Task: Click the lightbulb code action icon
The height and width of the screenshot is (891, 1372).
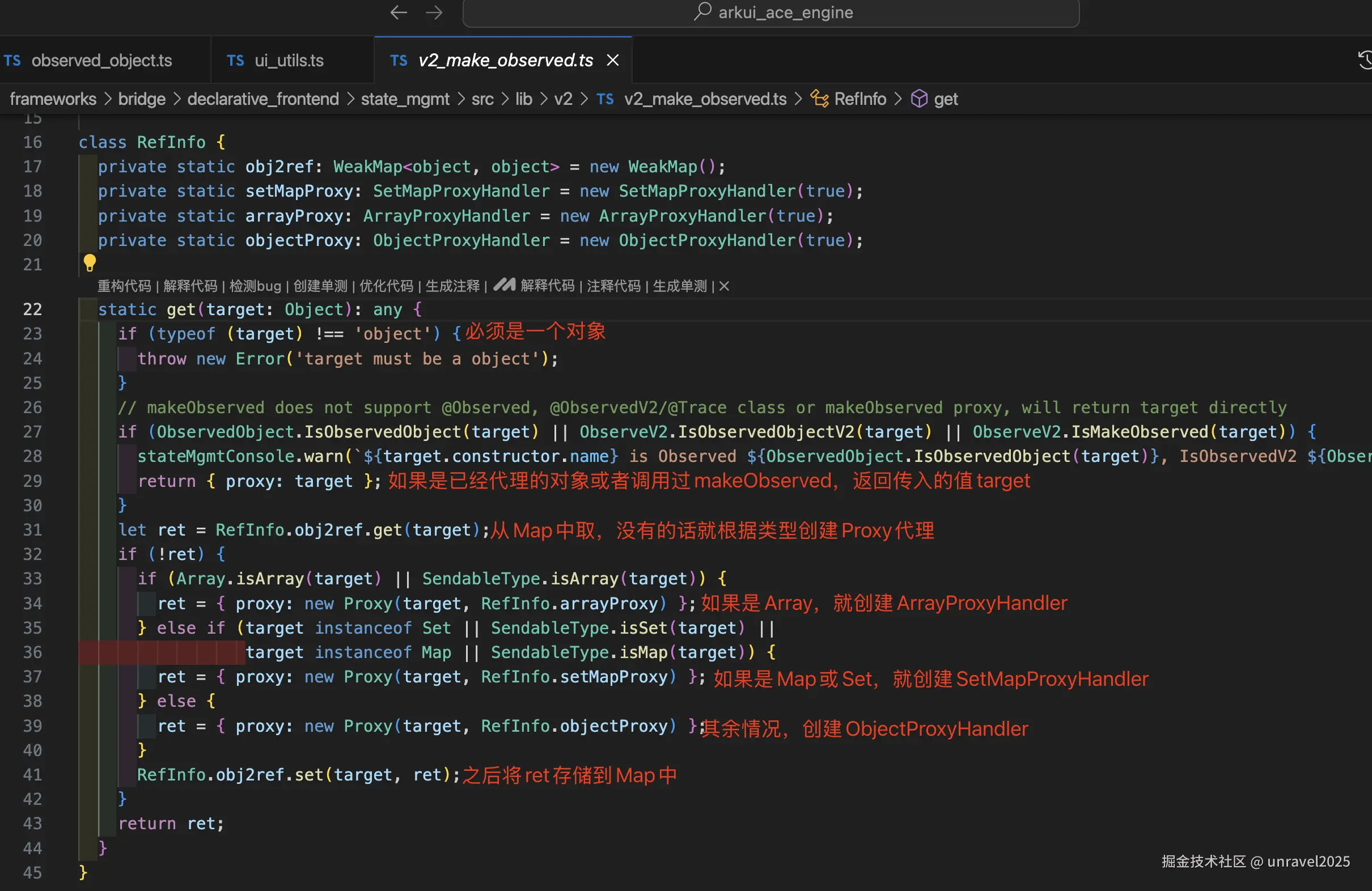Action: (x=90, y=263)
